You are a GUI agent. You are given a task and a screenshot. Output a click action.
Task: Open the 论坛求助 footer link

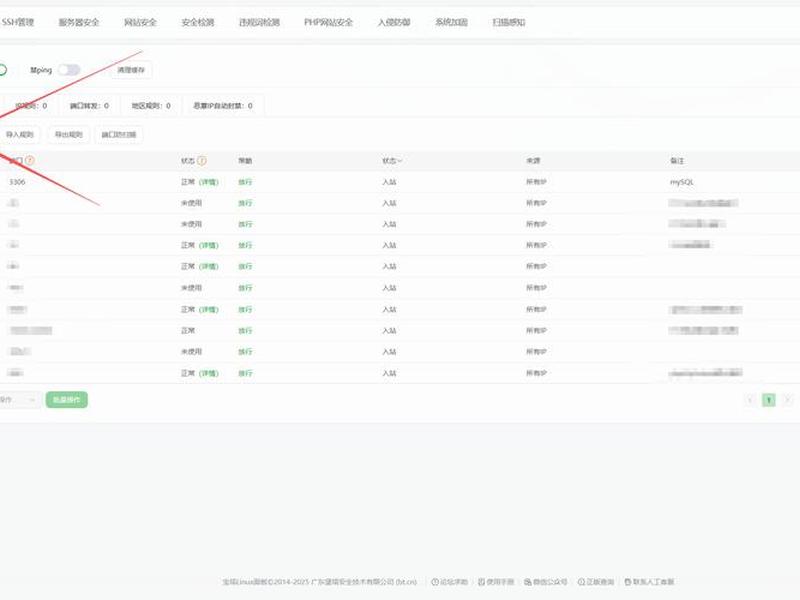coord(449,582)
